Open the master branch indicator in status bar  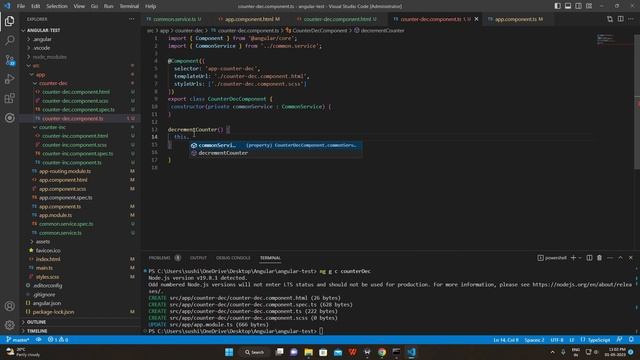[x=18, y=340]
